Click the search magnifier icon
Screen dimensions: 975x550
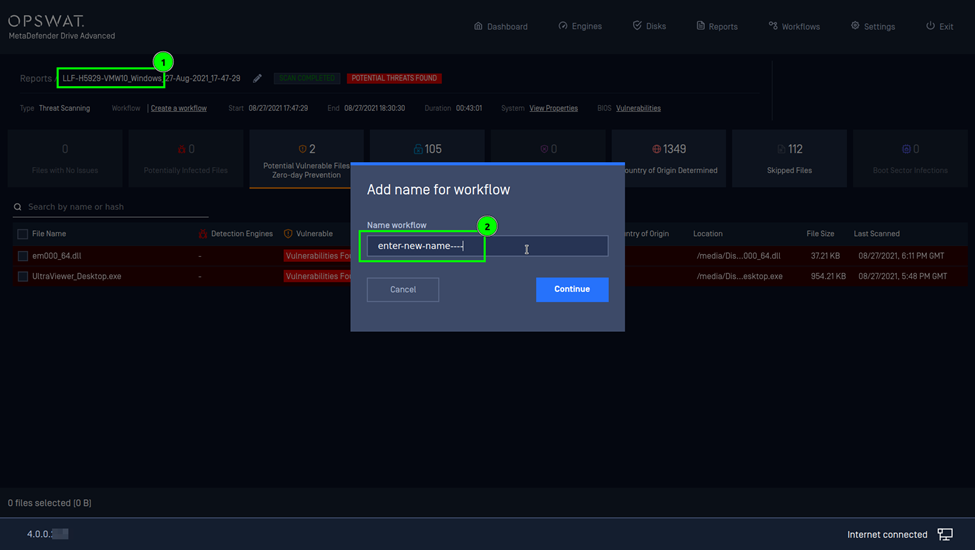(x=17, y=207)
